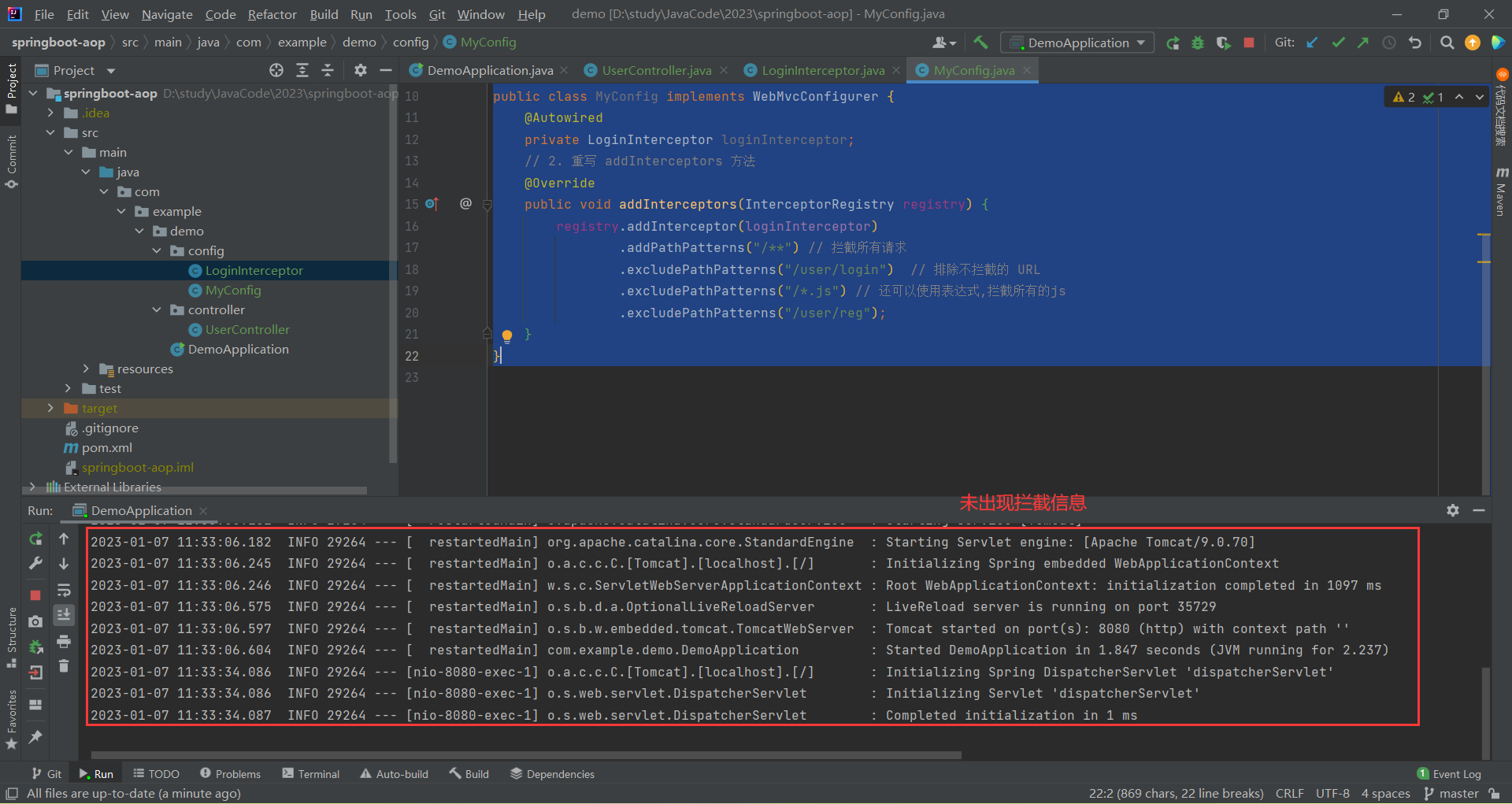Open Project panel settings gear
This screenshot has width=1512, height=804.
click(361, 71)
